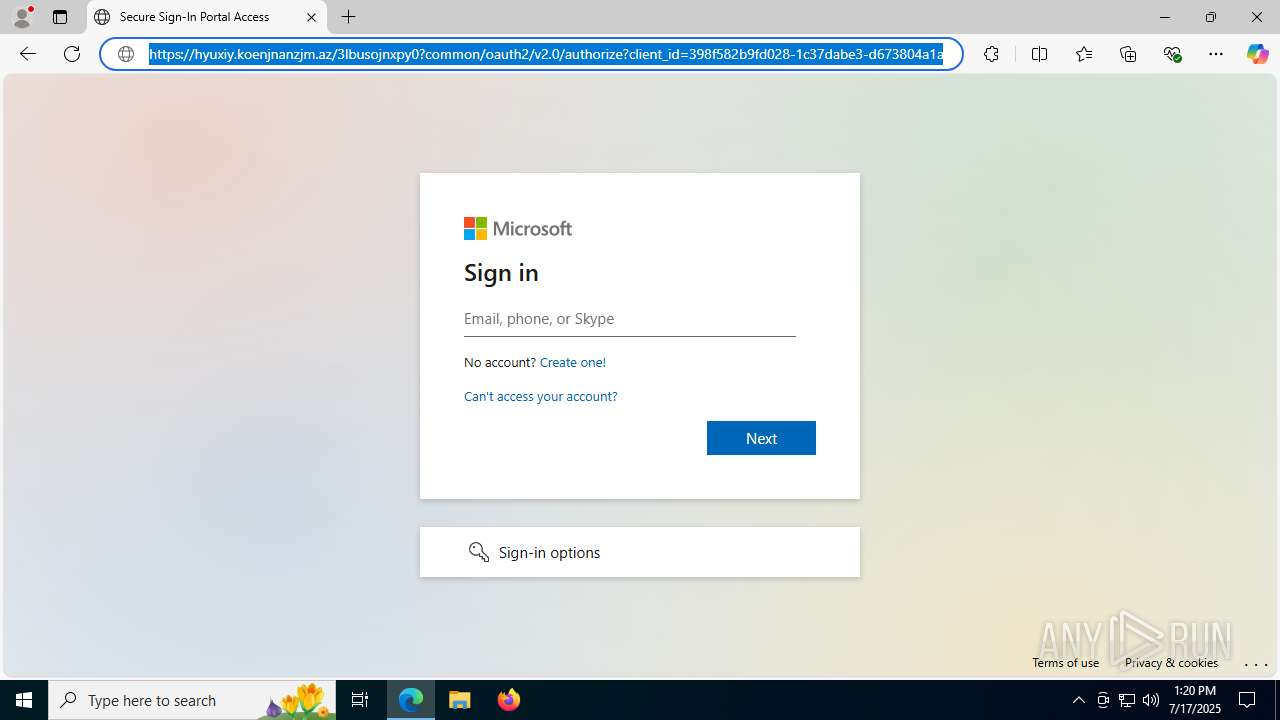Click the network tray icon
Screen dimensions: 1280x720
coord(1127,700)
